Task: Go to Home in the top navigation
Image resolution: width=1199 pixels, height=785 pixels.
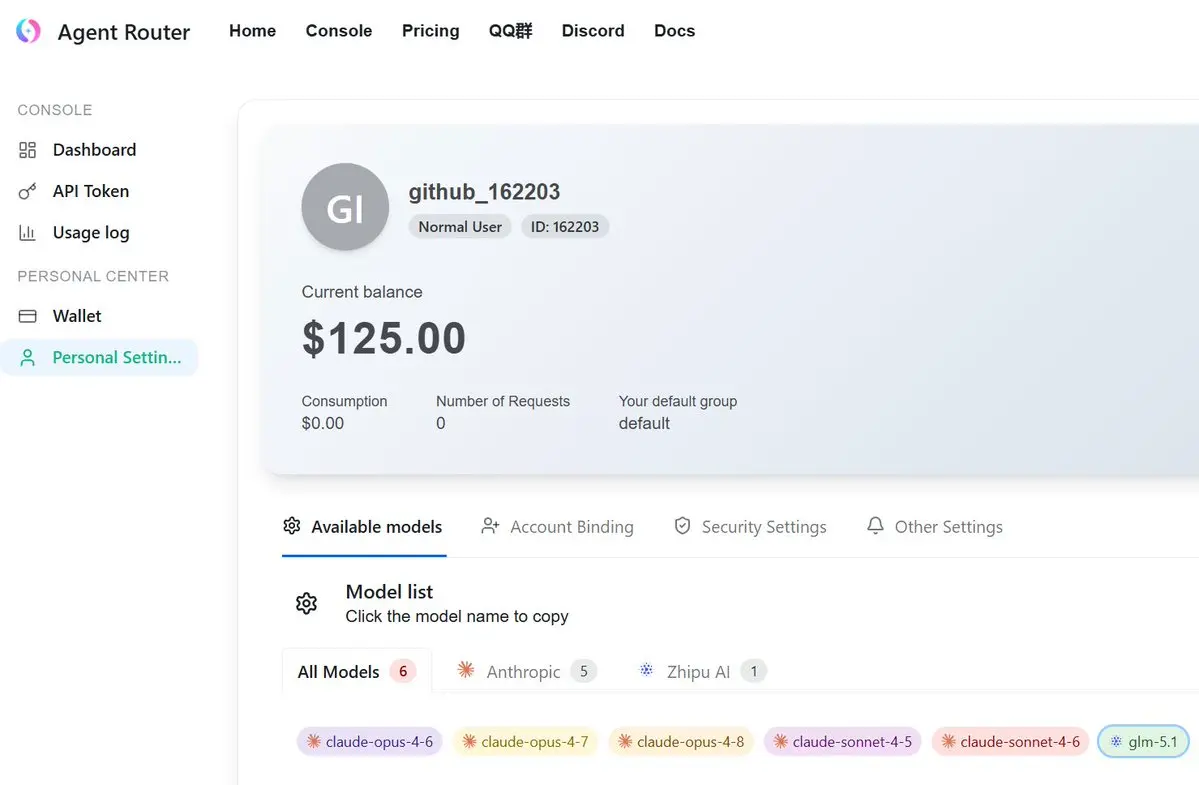Action: (x=252, y=31)
